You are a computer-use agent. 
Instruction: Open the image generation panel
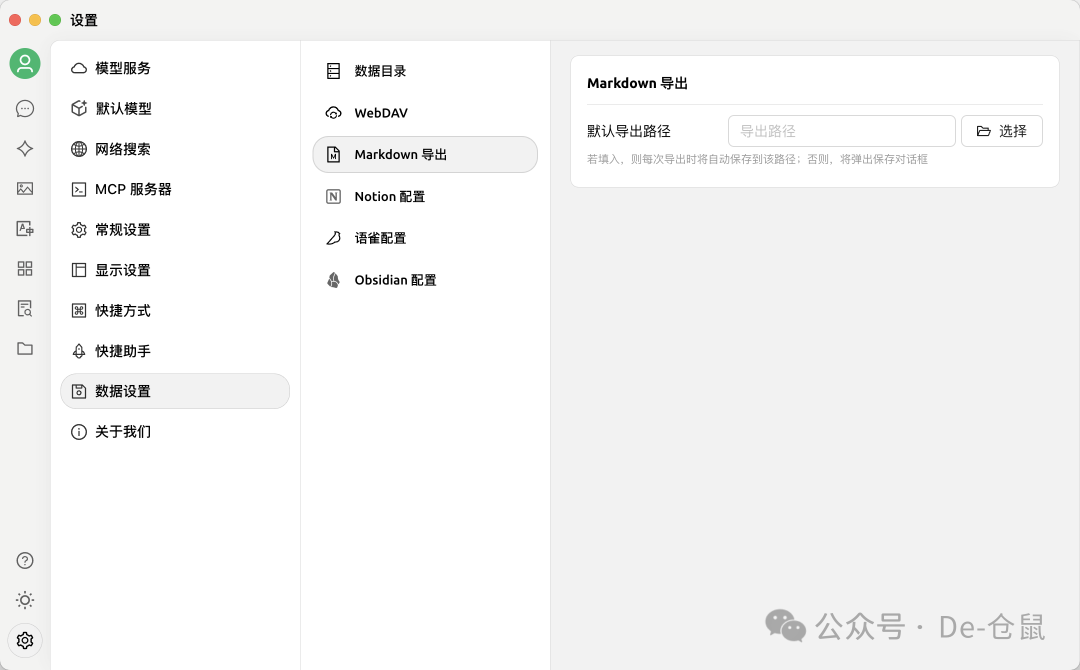click(24, 188)
